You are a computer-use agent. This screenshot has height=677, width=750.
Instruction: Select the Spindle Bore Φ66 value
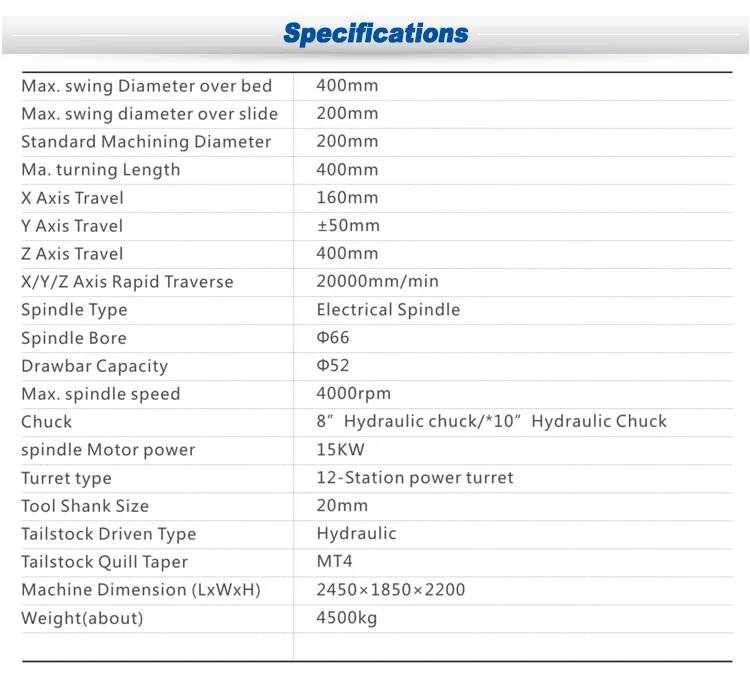[x=333, y=338]
